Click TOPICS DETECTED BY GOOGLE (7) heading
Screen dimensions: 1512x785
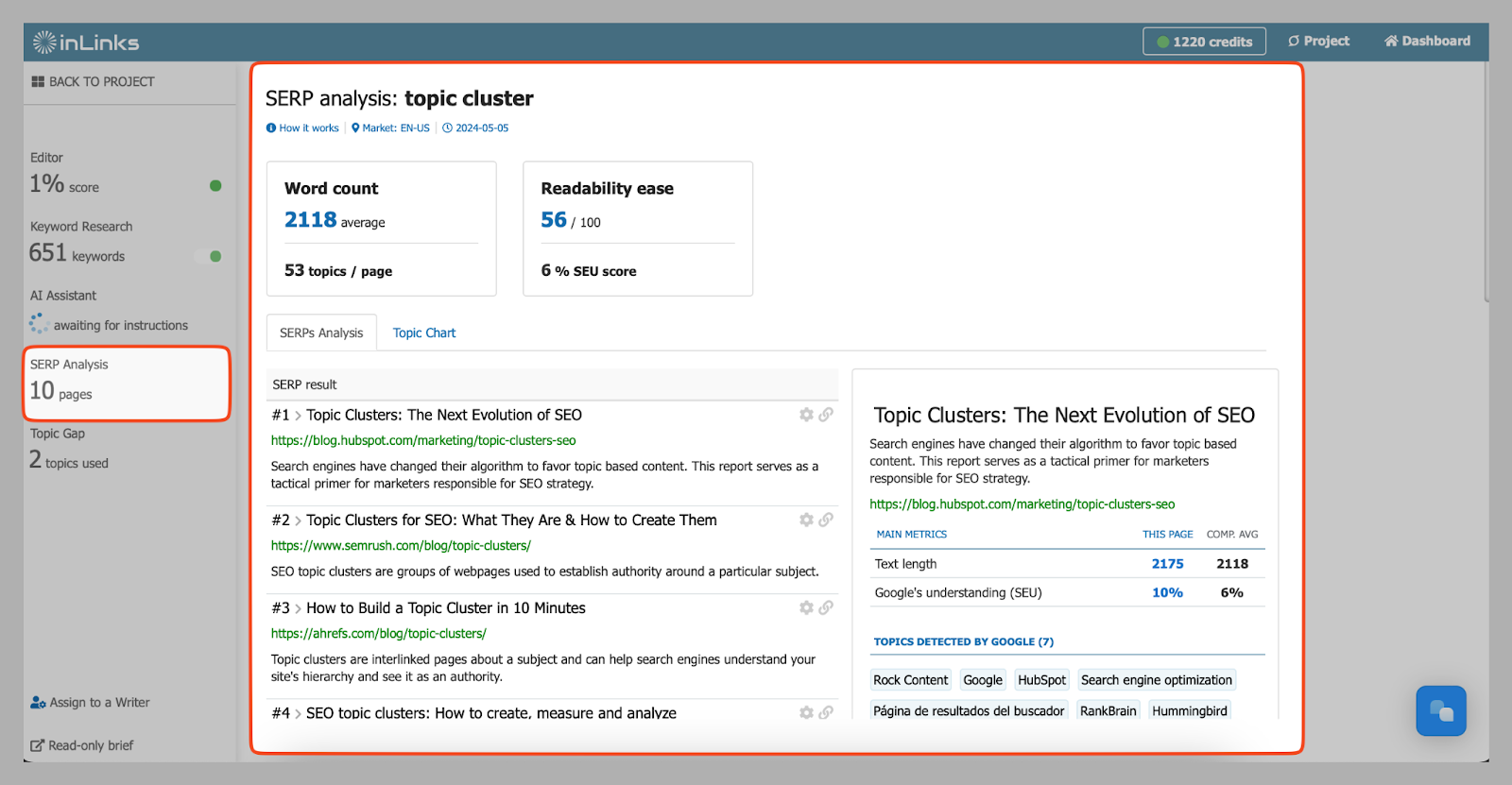(964, 641)
